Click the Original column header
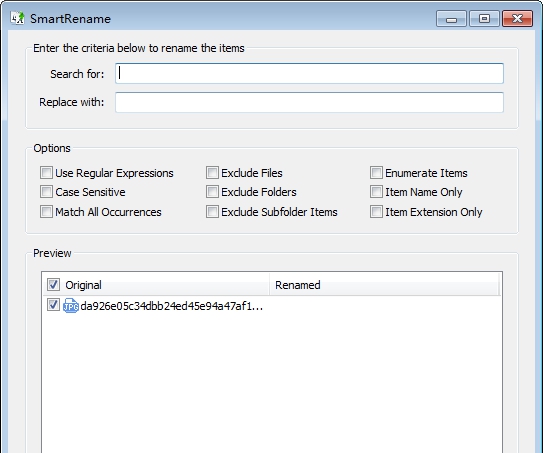The height and width of the screenshot is (453, 543). coord(156,285)
